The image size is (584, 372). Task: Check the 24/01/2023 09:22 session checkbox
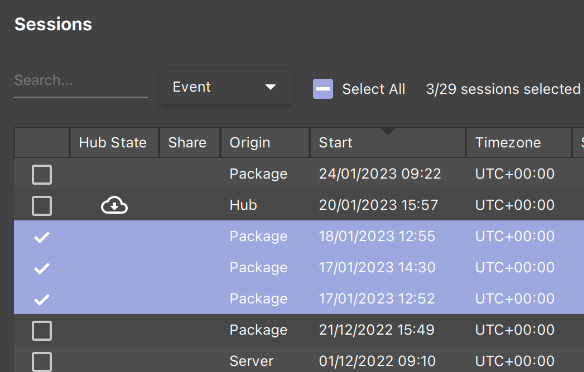(42, 175)
